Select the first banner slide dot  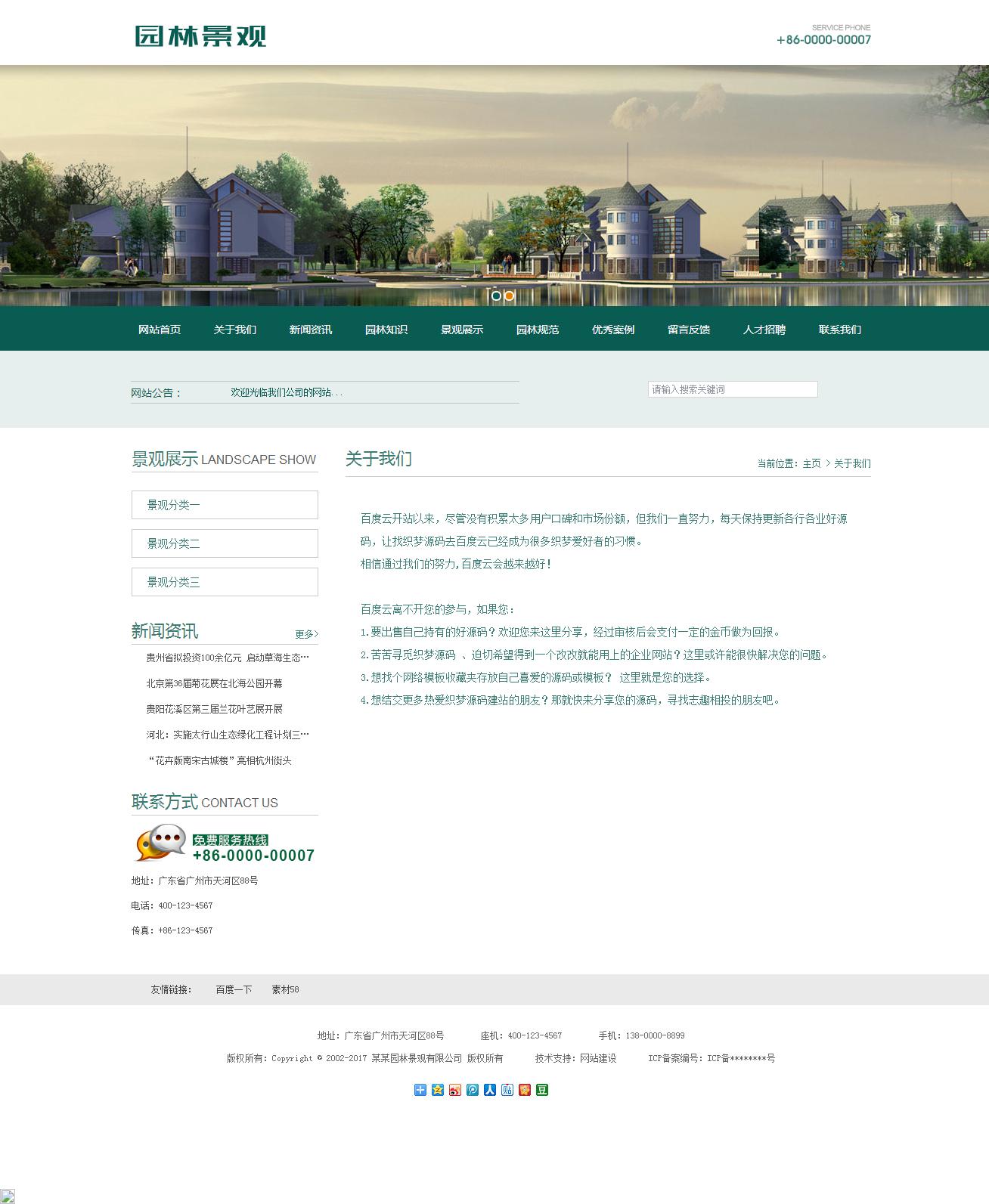tap(496, 296)
